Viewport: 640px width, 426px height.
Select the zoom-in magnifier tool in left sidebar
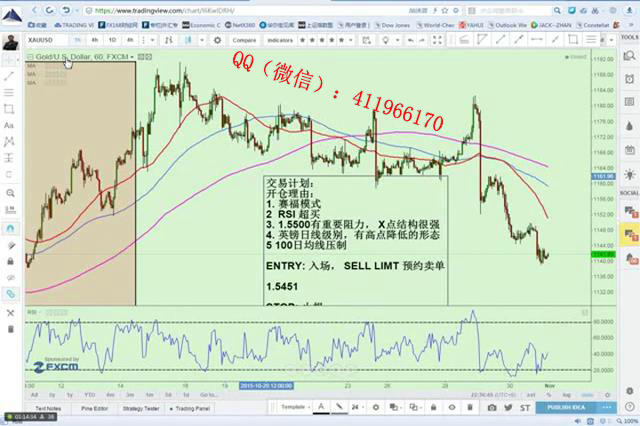point(10,193)
